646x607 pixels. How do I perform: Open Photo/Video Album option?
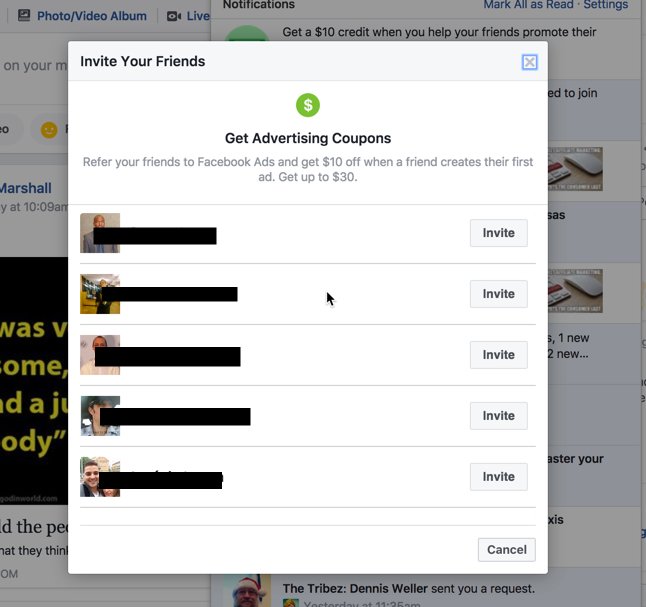pos(92,16)
